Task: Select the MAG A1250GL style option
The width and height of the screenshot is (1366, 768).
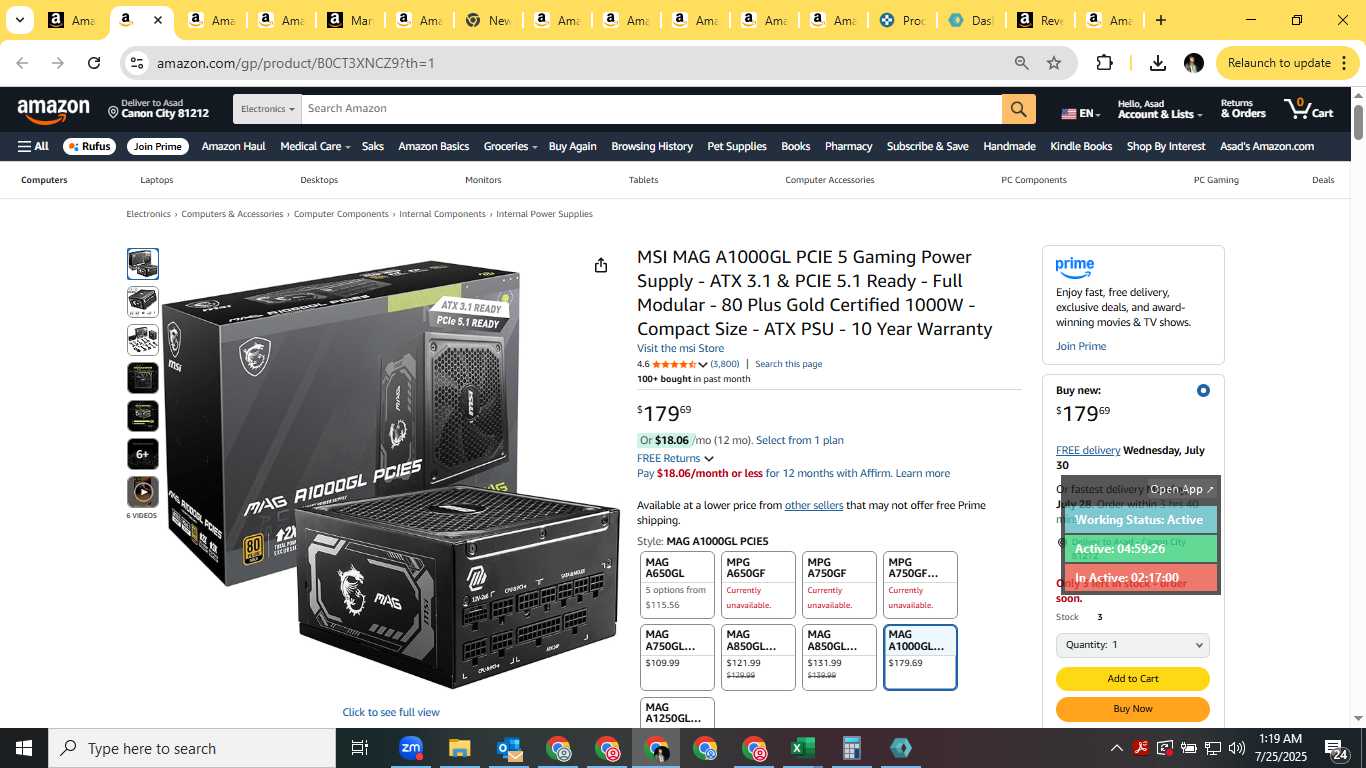Action: tap(677, 712)
